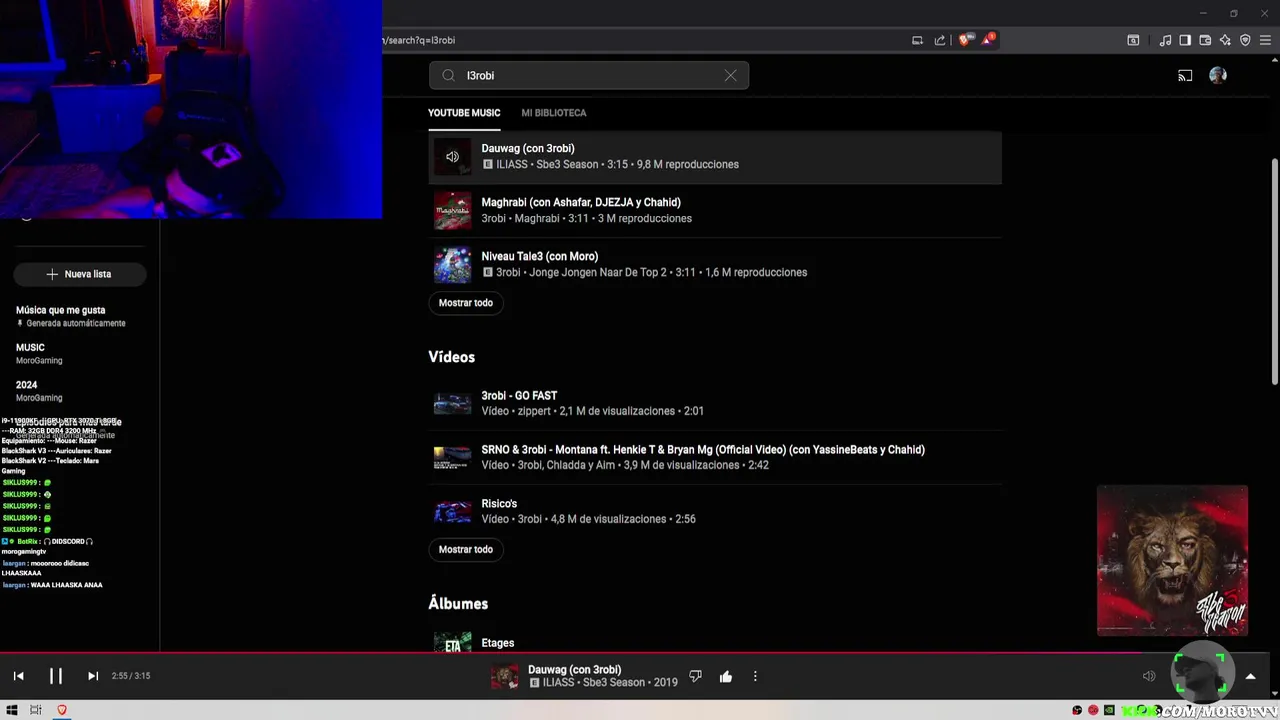The image size is (1280, 720).
Task: Click the Montana video thumbnail
Action: tap(452, 458)
